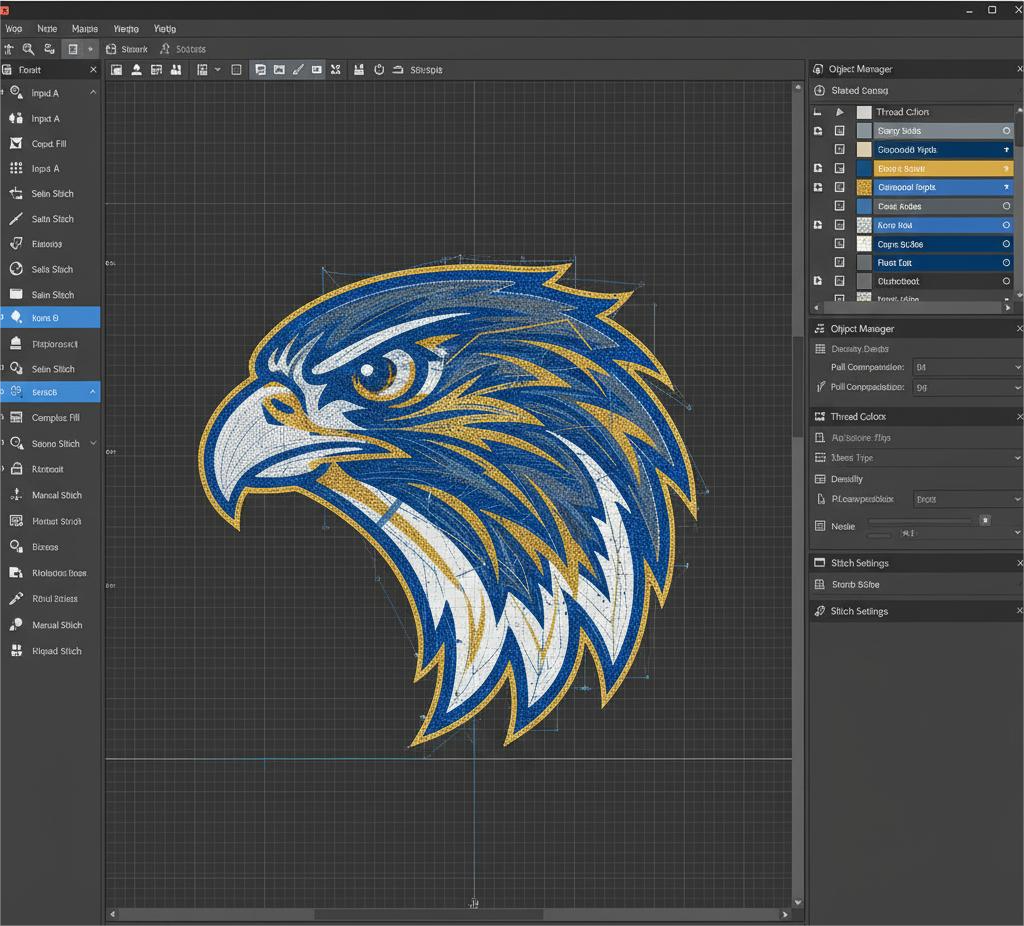This screenshot has width=1024, height=926.
Task: Select the Copd Fill tool icon
Action: coord(16,143)
